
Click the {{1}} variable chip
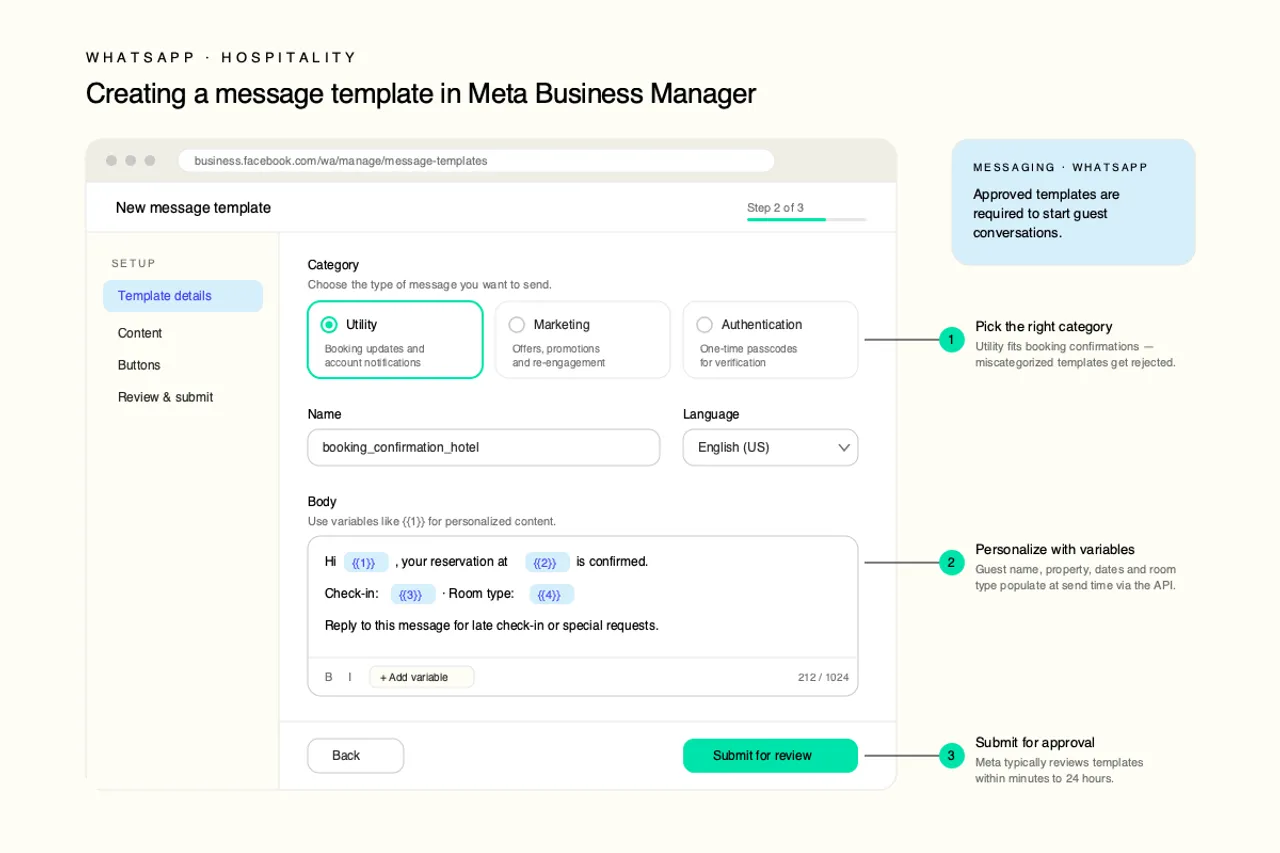click(365, 562)
